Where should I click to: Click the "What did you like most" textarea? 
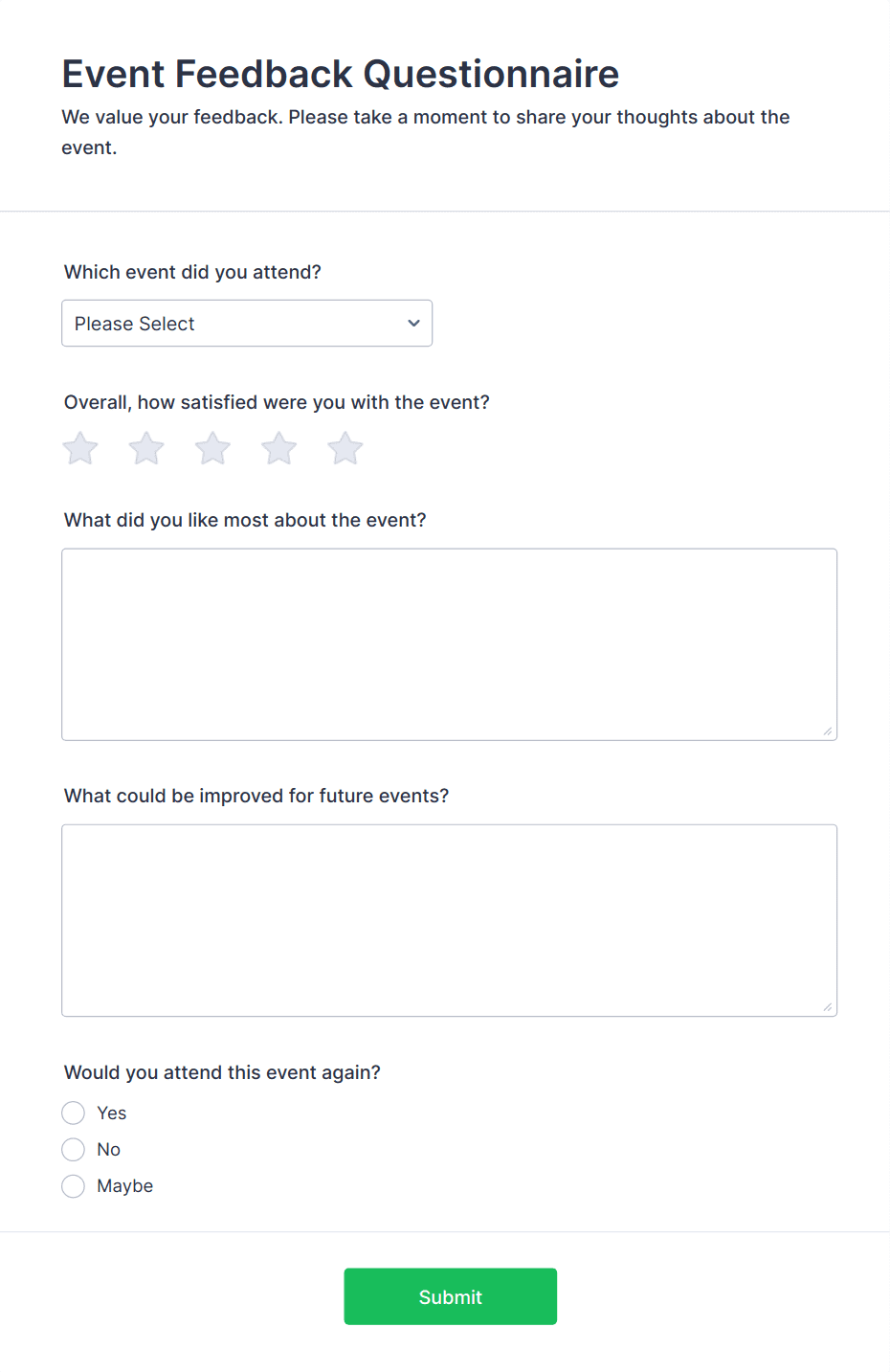click(449, 643)
